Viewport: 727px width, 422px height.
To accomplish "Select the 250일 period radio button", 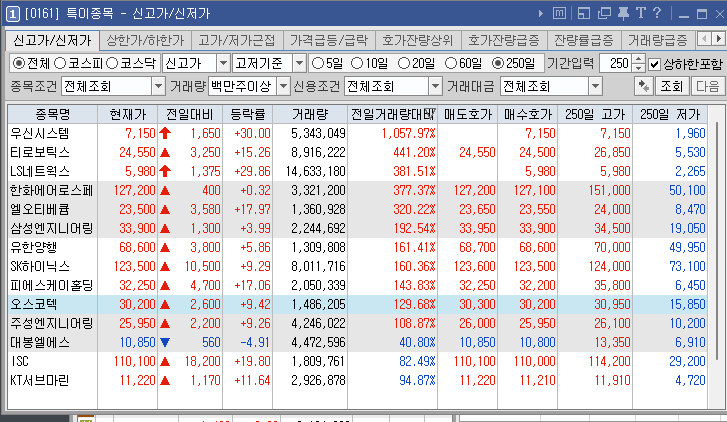I will pyautogui.click(x=498, y=63).
